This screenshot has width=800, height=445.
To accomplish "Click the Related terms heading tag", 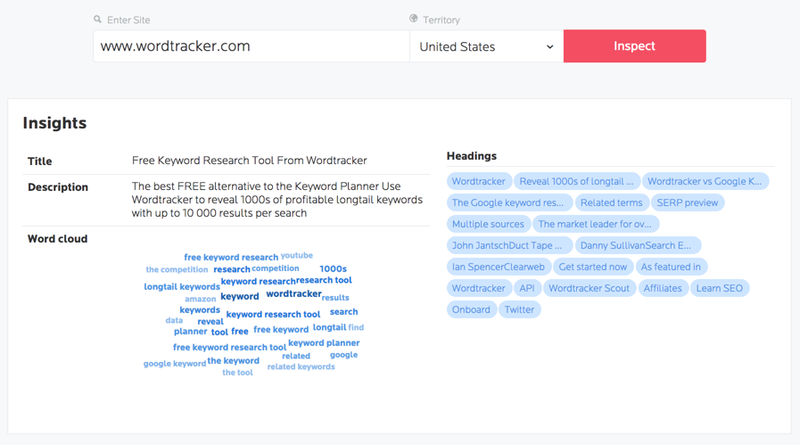I will tap(611, 203).
